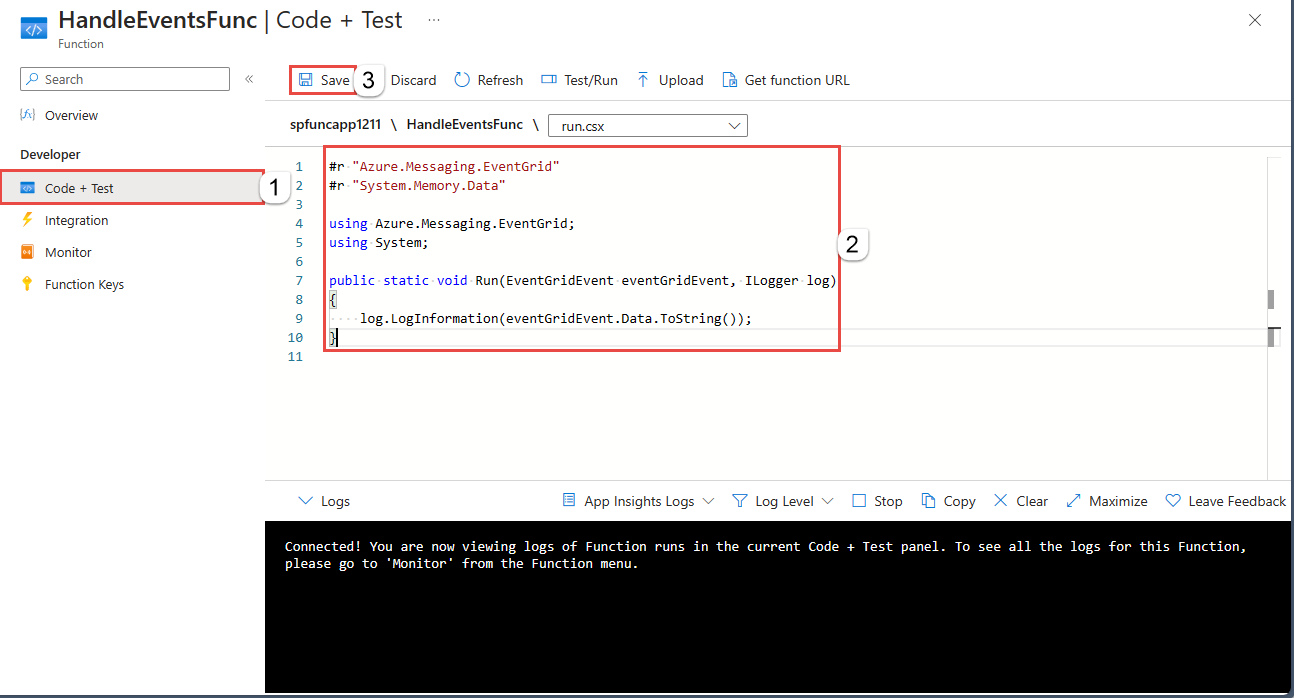Click line number 11 in editor gutter

tap(294, 356)
